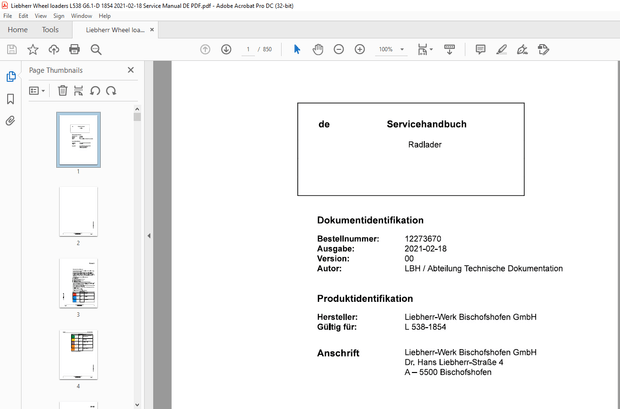Click the date 2021-02-18
The width and height of the screenshot is (620, 409).
pos(425,249)
